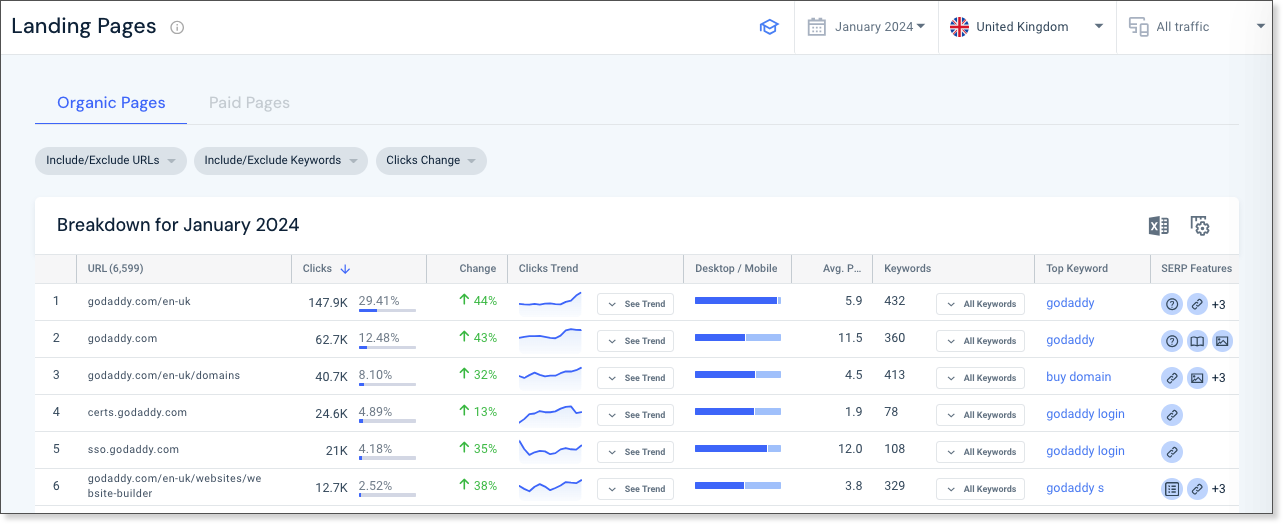
Task: Open the graduation cap tutorial icon
Action: pyautogui.click(x=768, y=27)
